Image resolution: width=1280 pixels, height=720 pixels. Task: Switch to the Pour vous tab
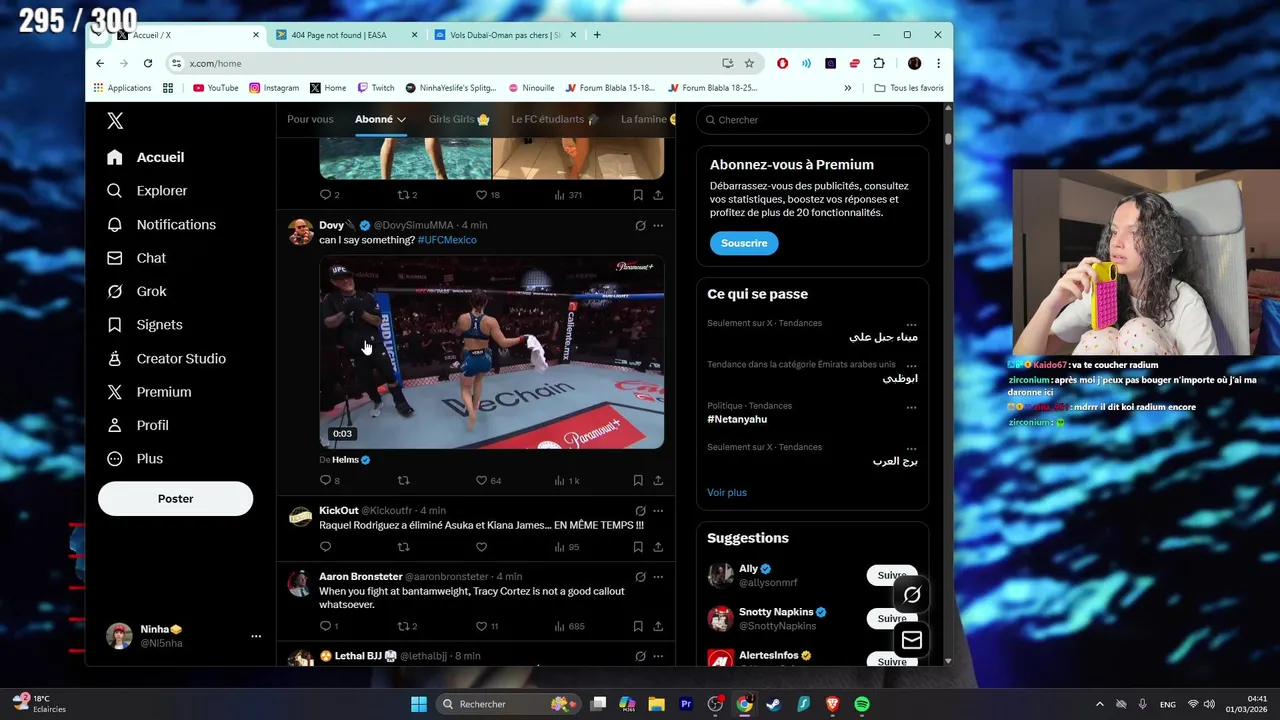point(310,120)
